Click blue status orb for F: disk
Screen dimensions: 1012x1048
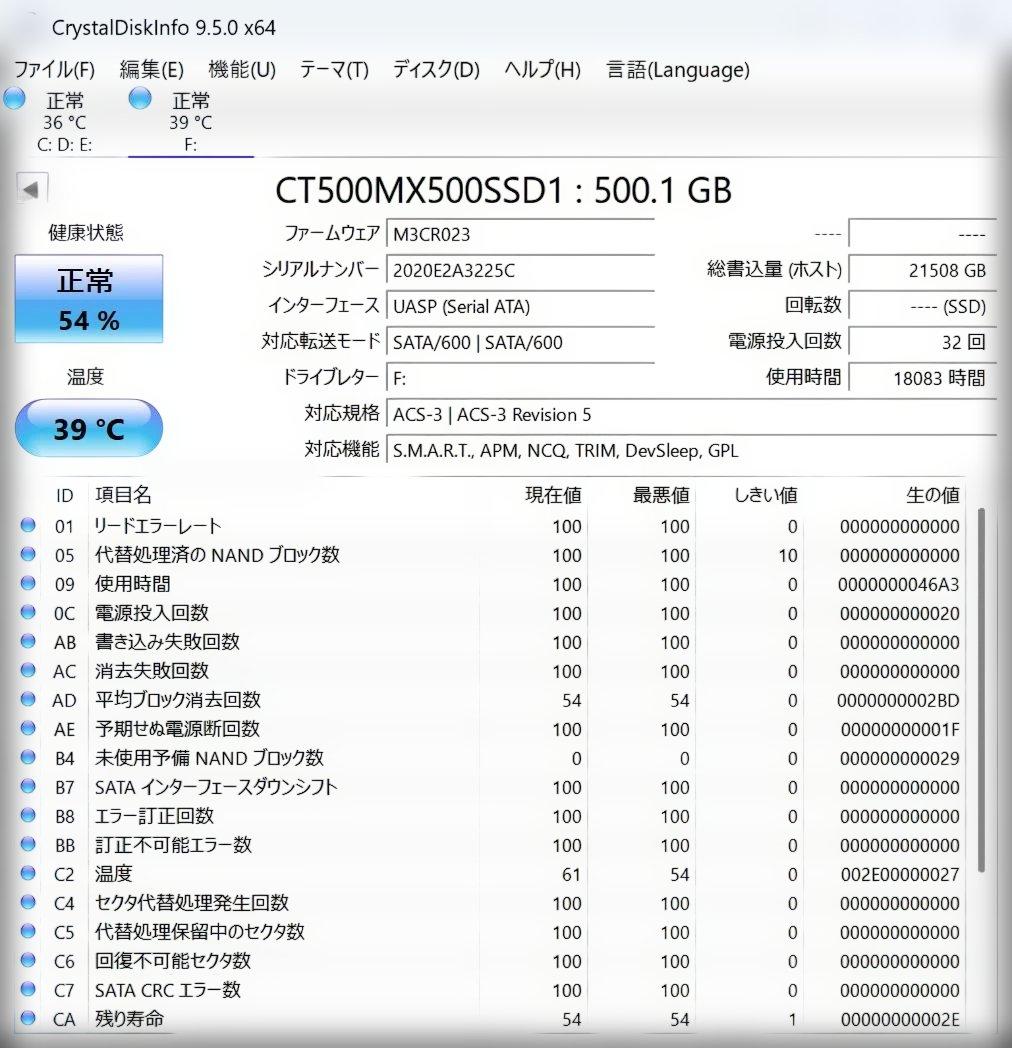140,98
